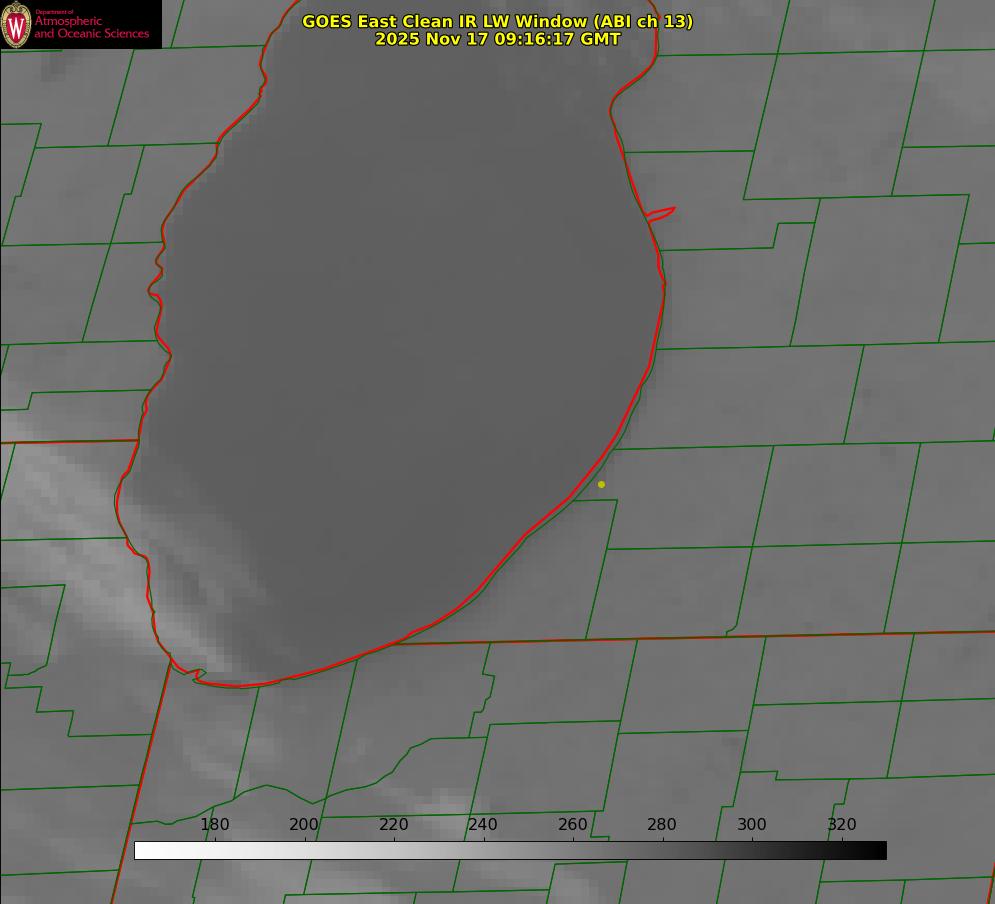Pick the 220 colorbar tick label
Image resolution: width=995 pixels, height=904 pixels.
coord(394,825)
